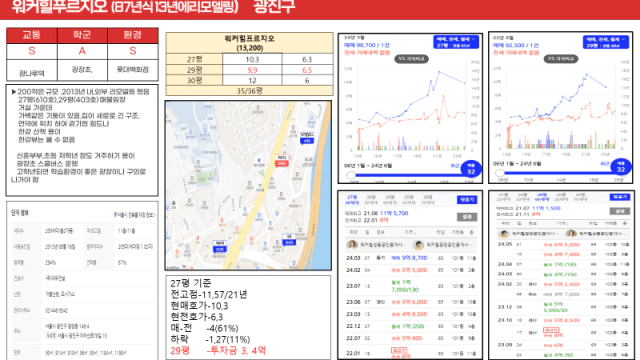Open the 서울시 건축물 대장정보 link
The image size is (640, 360).
coord(136,215)
